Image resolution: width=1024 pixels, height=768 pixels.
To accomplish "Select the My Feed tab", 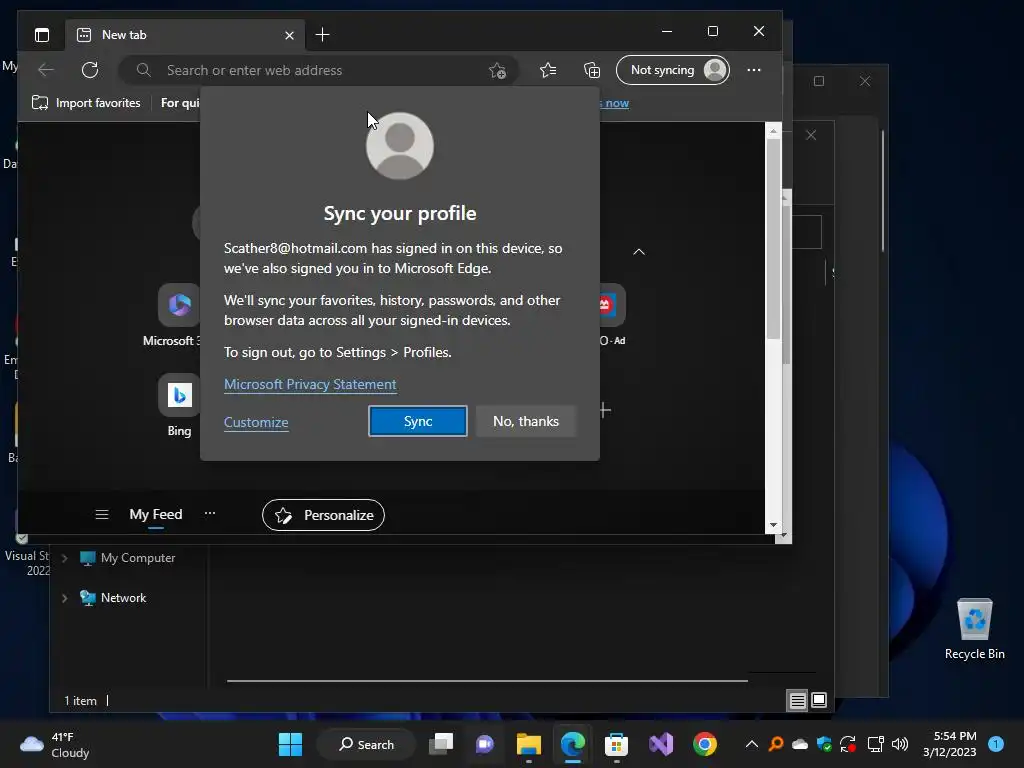I will pyautogui.click(x=155, y=515).
